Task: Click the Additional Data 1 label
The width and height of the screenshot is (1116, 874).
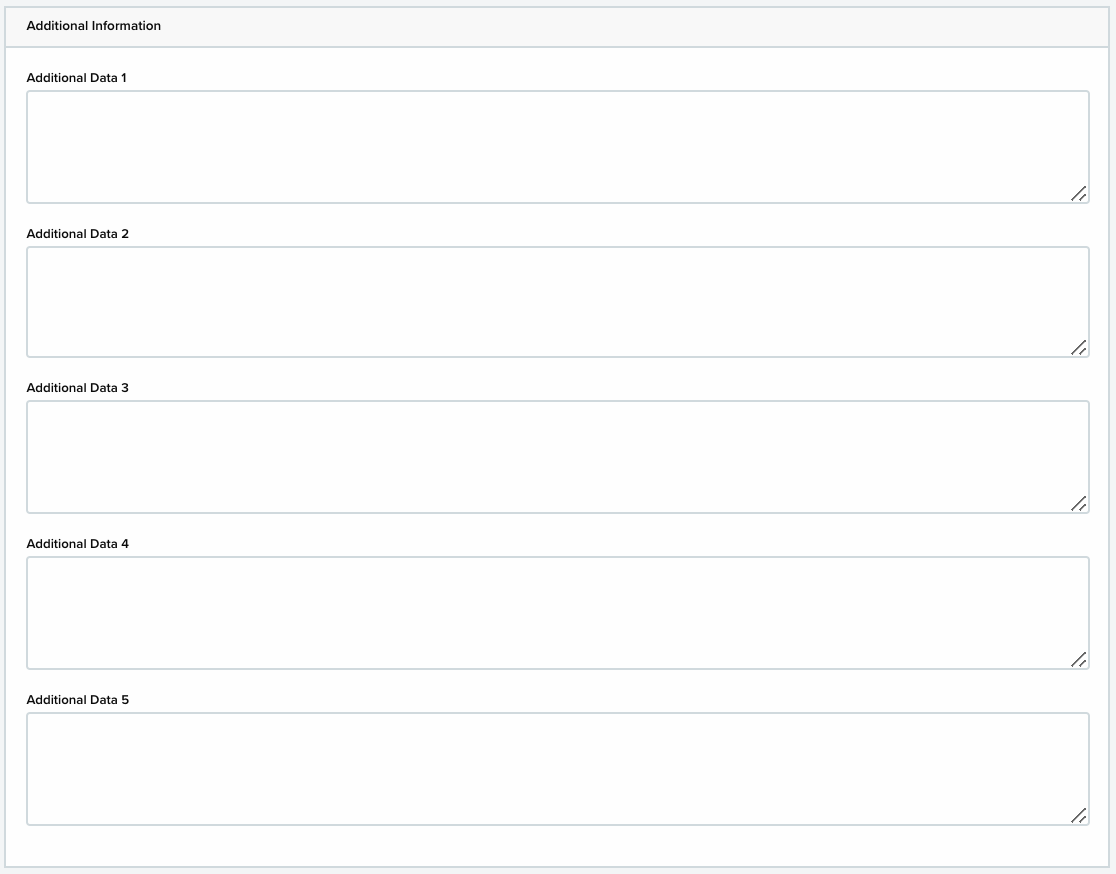Action: pos(76,78)
